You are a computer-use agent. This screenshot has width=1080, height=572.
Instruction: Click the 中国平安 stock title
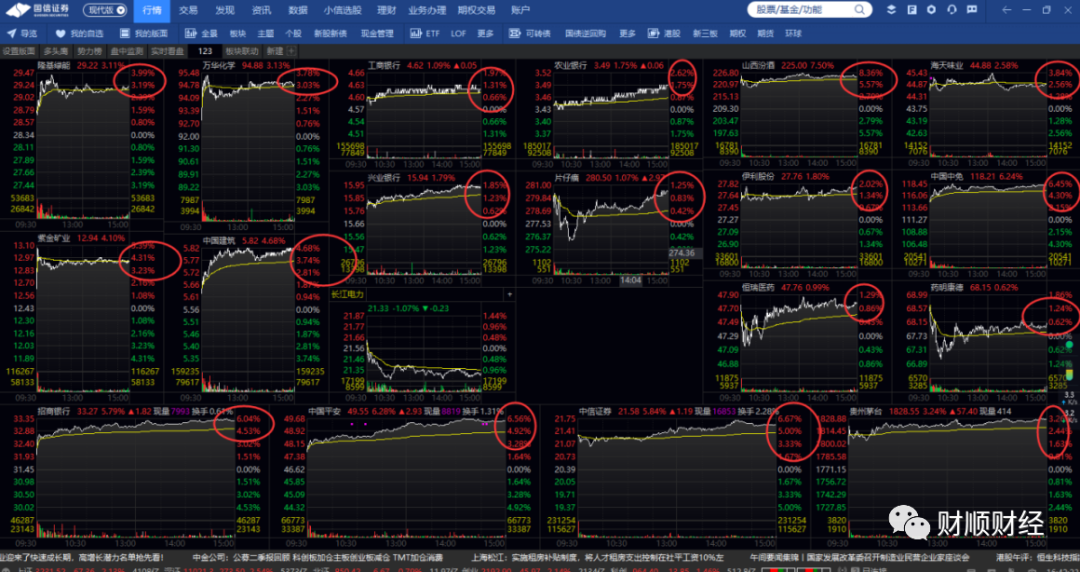[x=324, y=411]
